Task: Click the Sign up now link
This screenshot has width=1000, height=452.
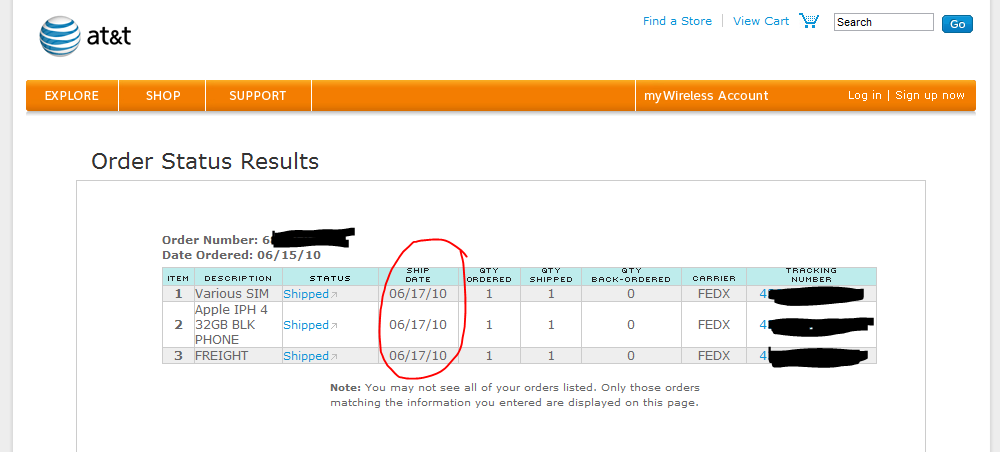Action: 930,95
